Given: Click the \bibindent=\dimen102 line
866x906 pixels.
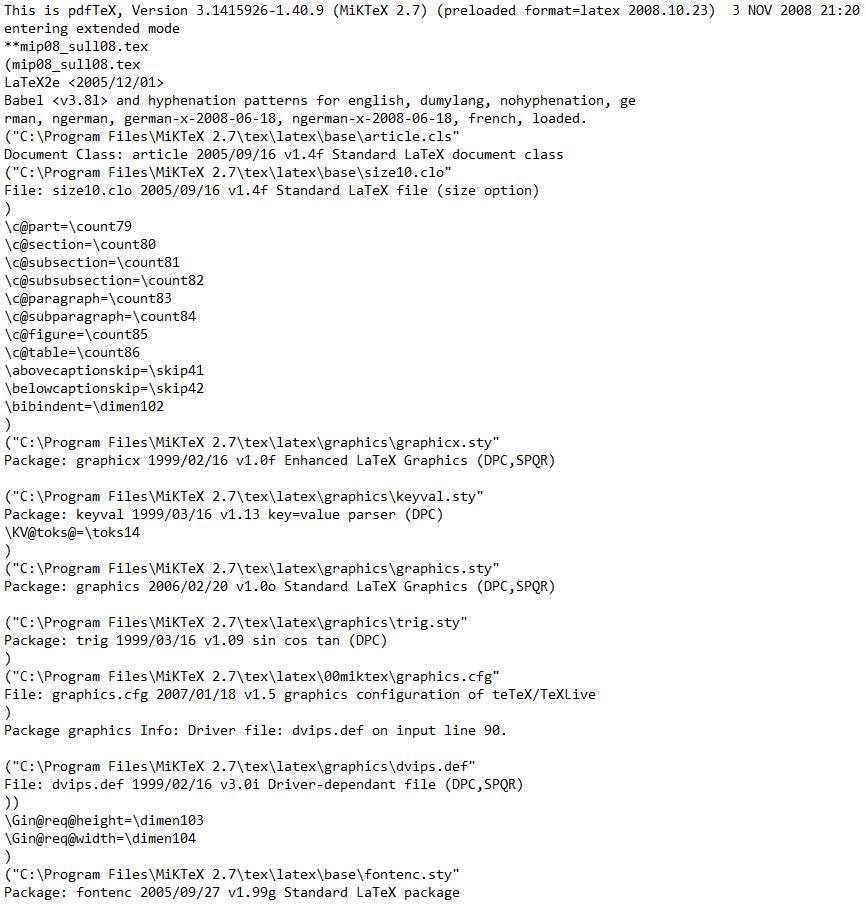Looking at the screenshot, I should click(84, 406).
